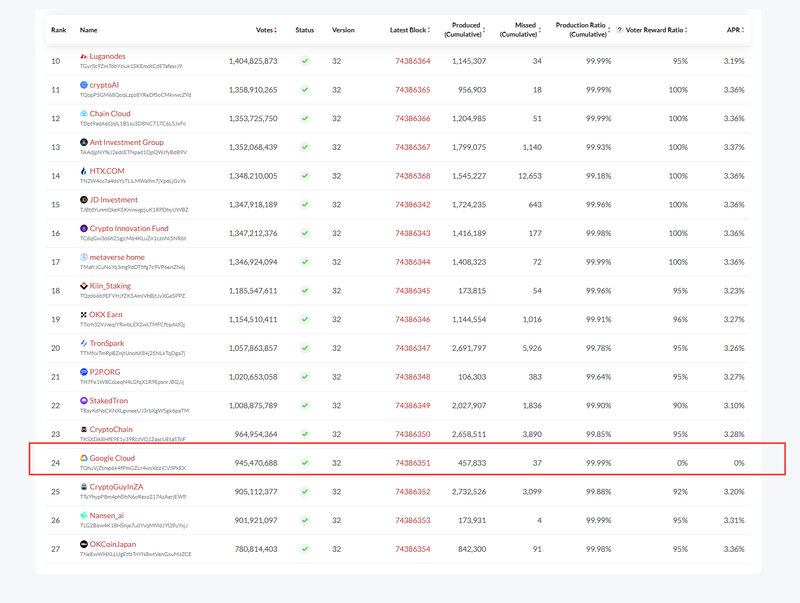Click the Luganodes logo icon

[84, 57]
